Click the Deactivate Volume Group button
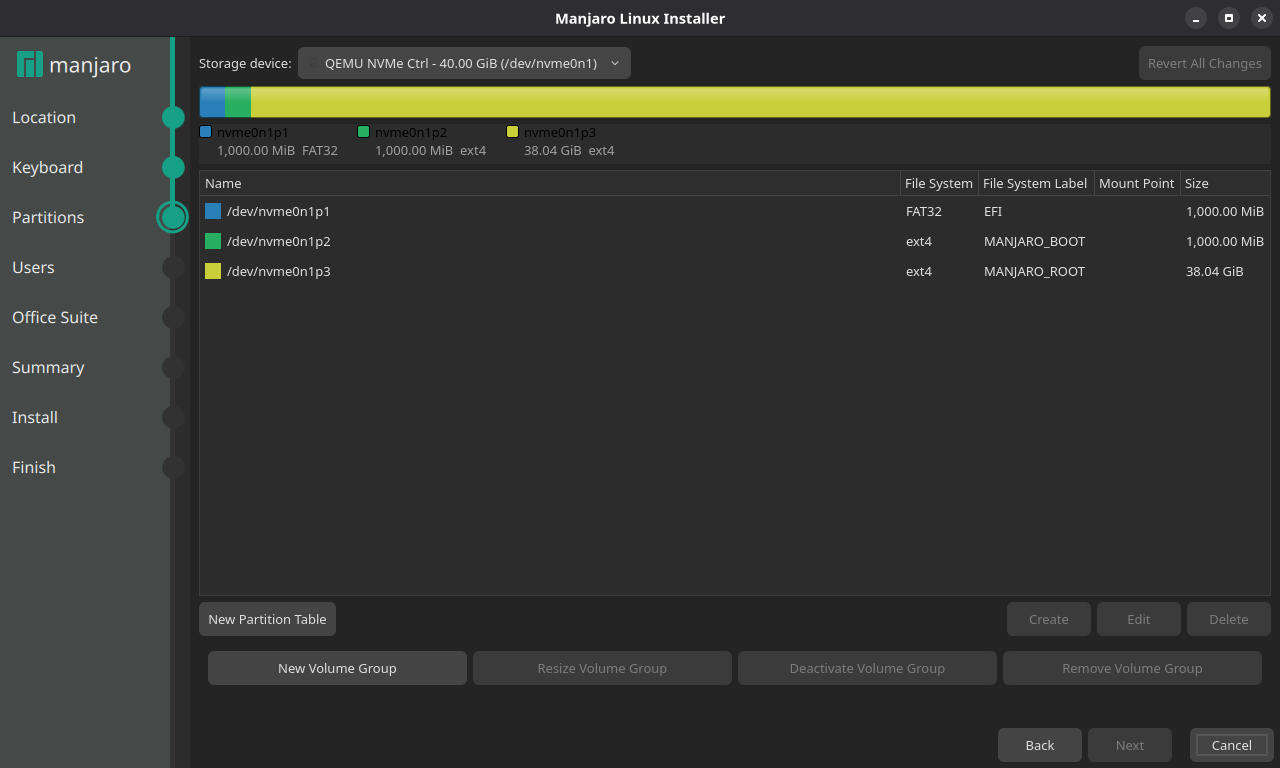Viewport: 1280px width, 768px height. (x=867, y=669)
